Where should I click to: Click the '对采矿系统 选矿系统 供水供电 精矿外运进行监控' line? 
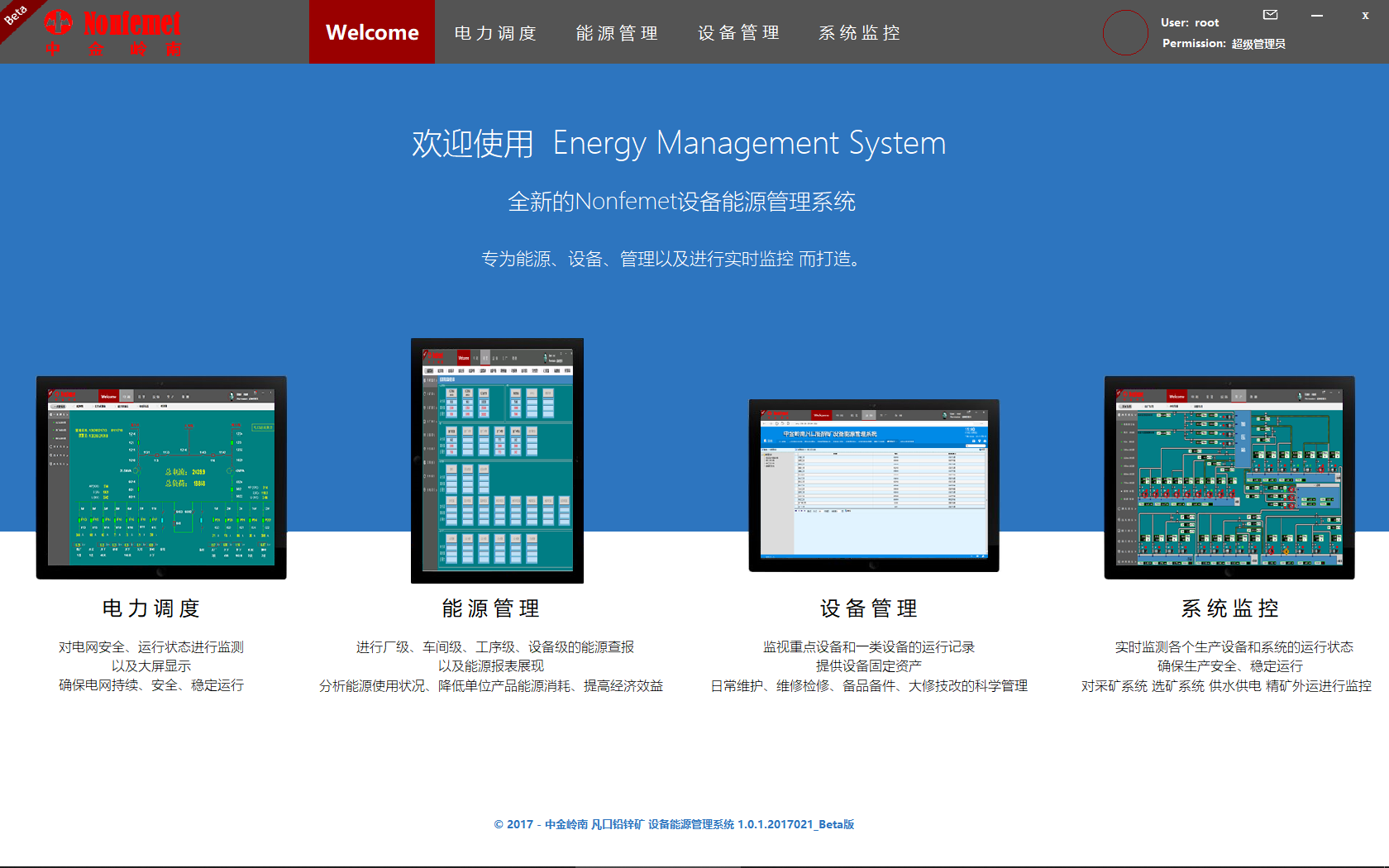1226,685
